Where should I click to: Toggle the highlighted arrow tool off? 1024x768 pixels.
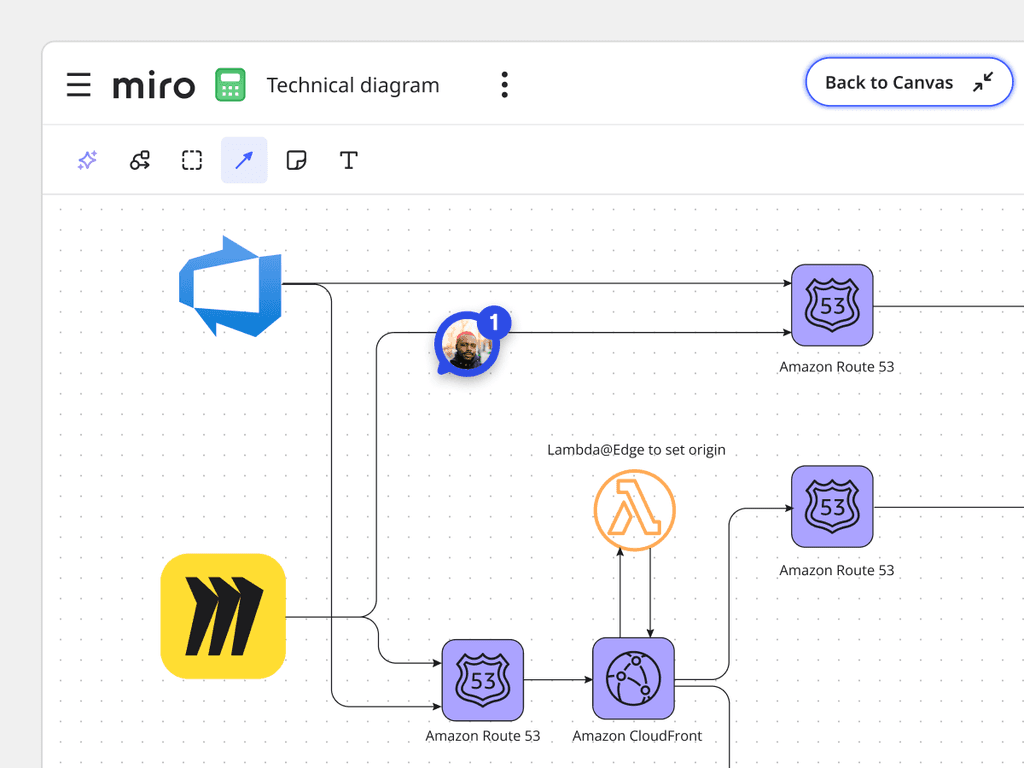tap(244, 160)
